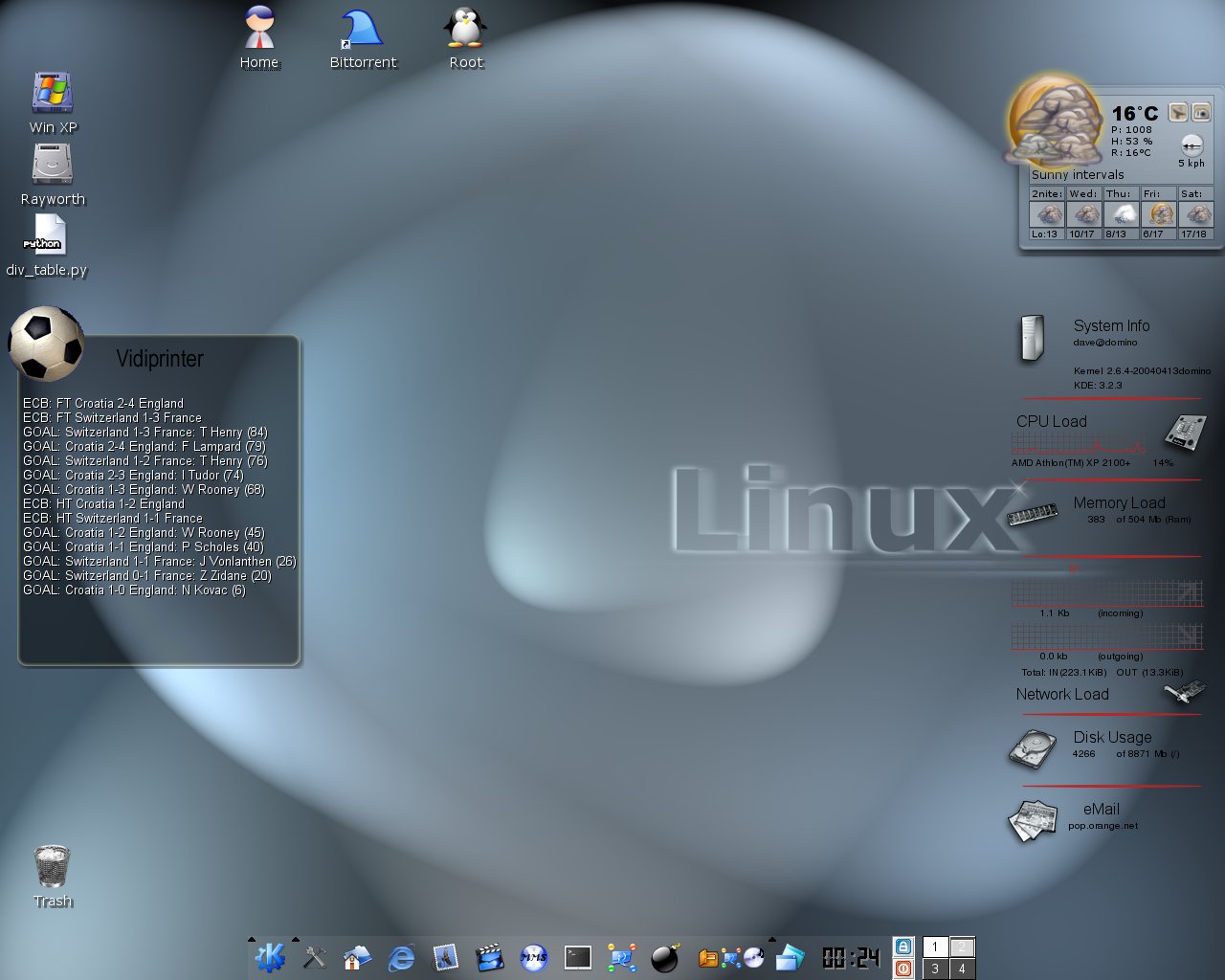Open the Bittorrent desktop shortcut
The image size is (1225, 980).
(363, 38)
